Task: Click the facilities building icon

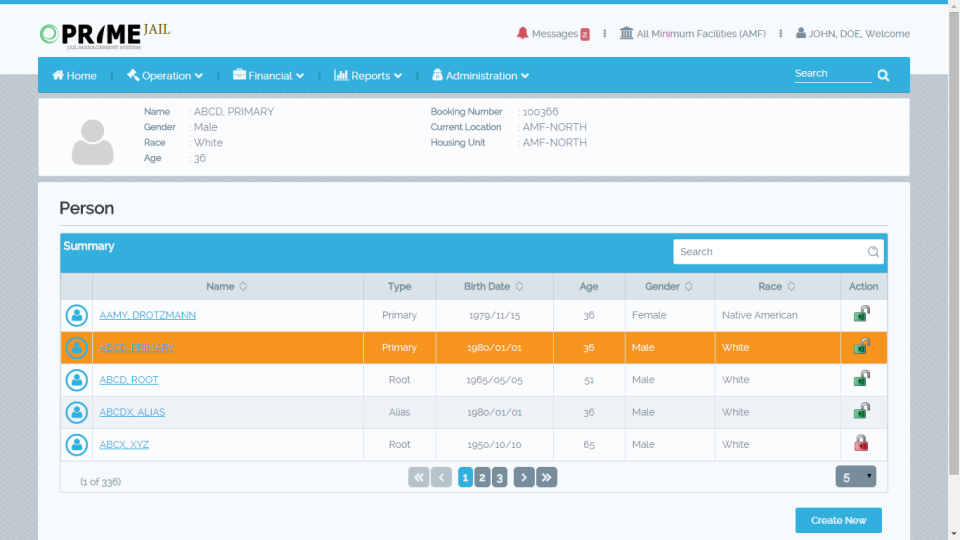Action: tap(626, 33)
